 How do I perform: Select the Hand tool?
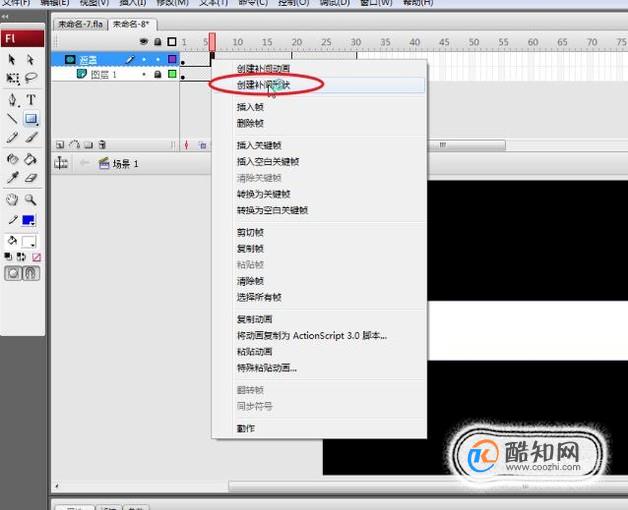(12, 199)
